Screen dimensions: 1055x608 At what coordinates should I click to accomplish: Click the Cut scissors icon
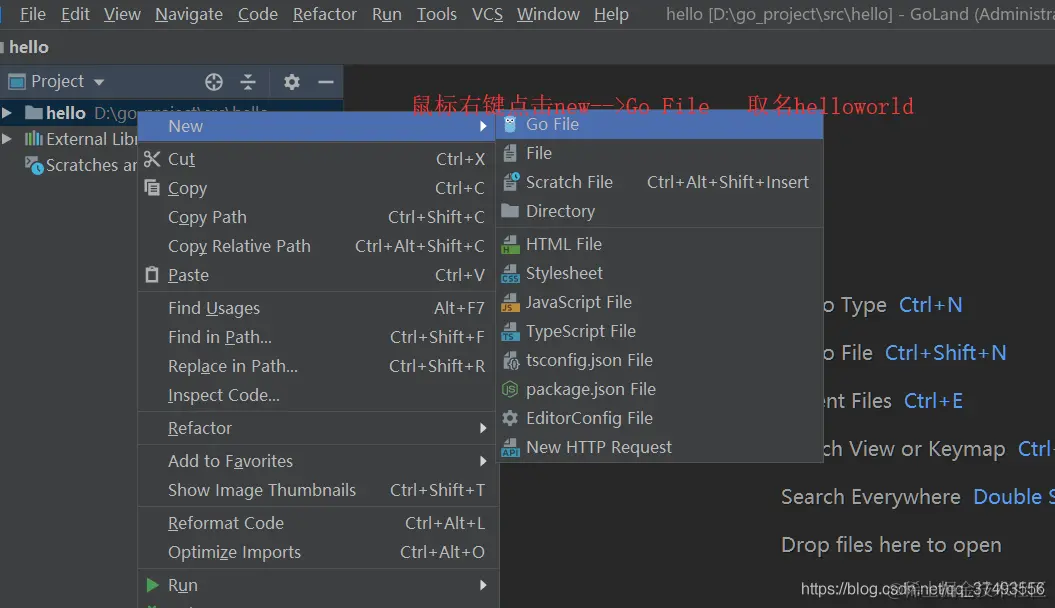tap(152, 159)
